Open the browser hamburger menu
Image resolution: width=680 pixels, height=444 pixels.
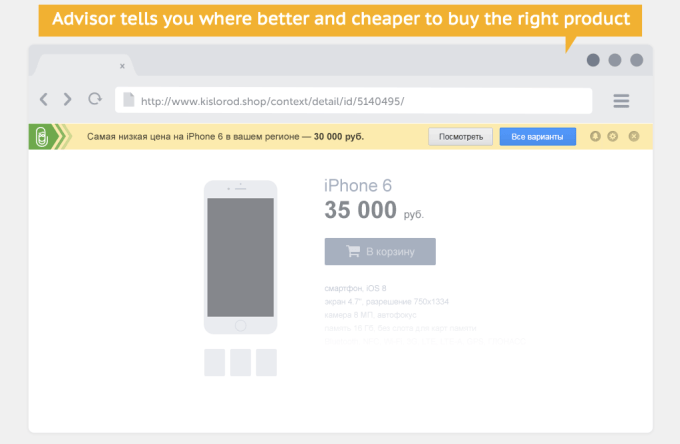621,101
